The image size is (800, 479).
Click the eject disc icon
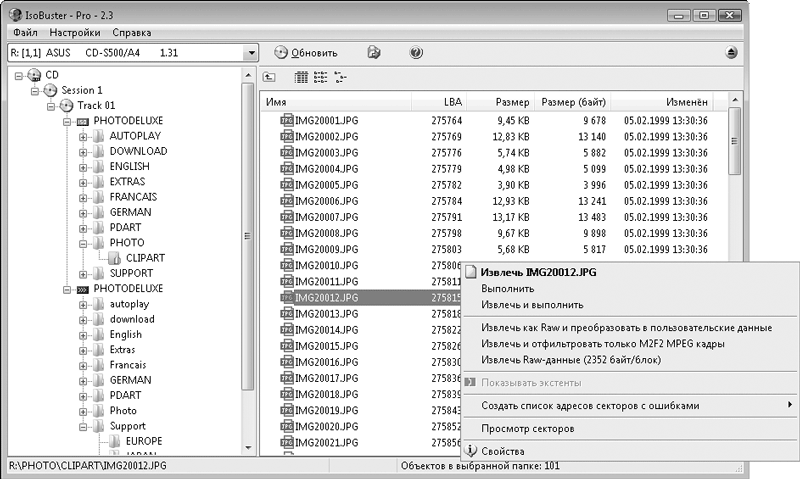pos(731,53)
